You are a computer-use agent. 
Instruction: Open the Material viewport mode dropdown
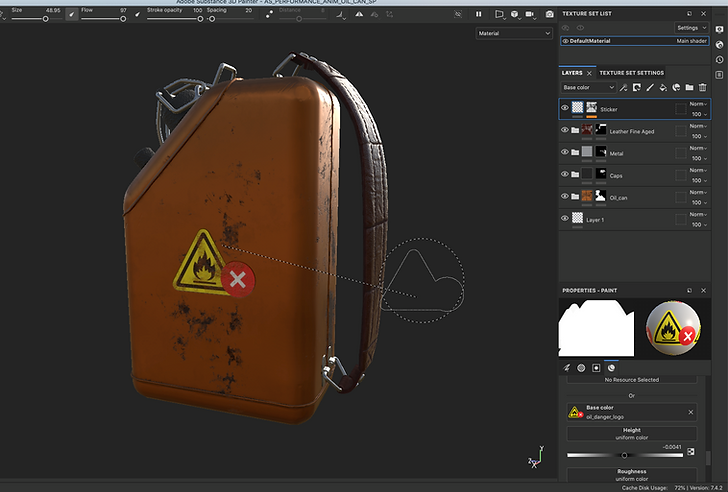tap(514, 33)
